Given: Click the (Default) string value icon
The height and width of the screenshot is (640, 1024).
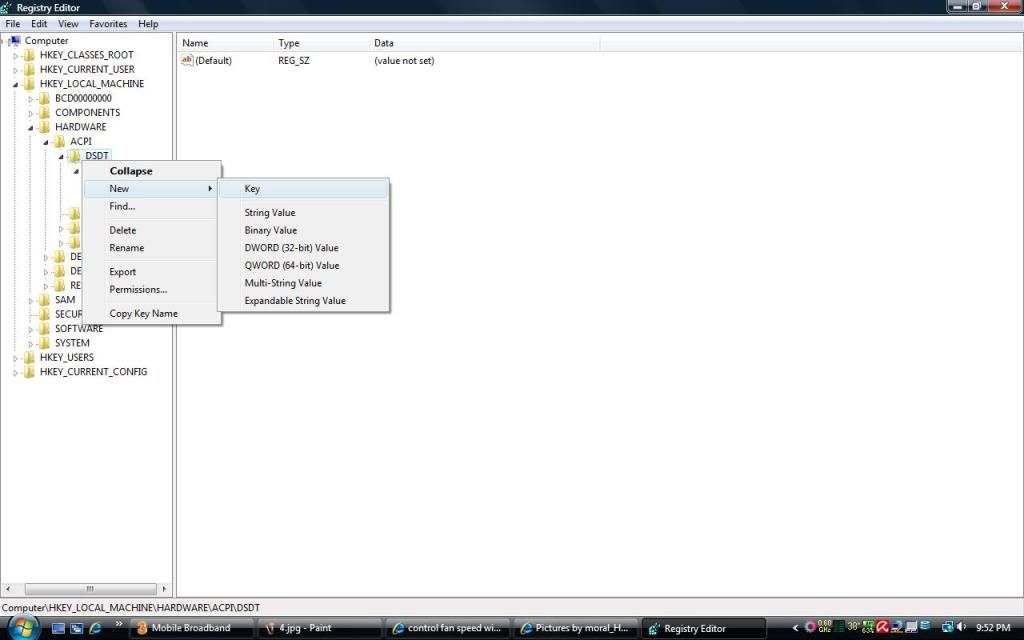Looking at the screenshot, I should click(x=187, y=60).
